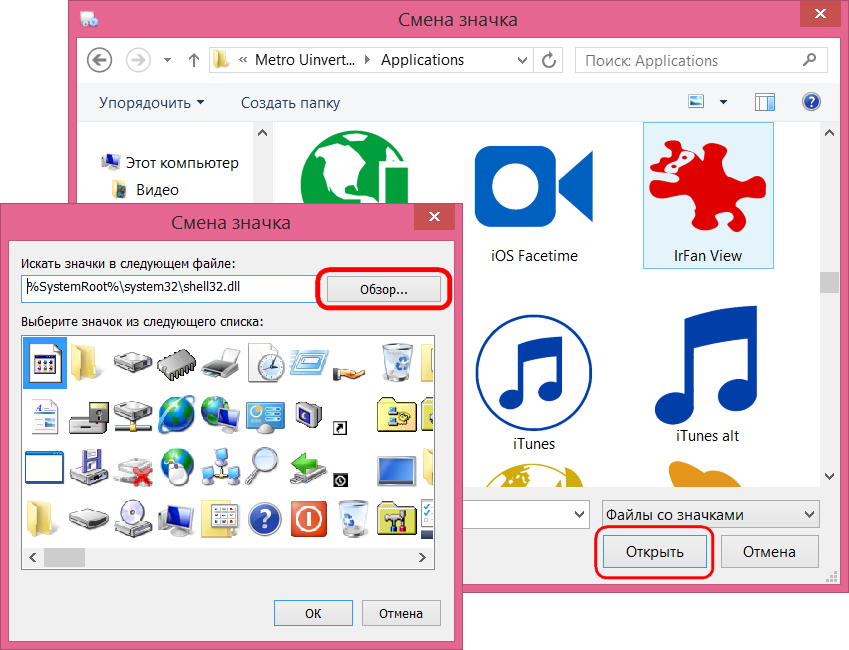
Task: Select the application document icon in the list
Action: [x=45, y=362]
